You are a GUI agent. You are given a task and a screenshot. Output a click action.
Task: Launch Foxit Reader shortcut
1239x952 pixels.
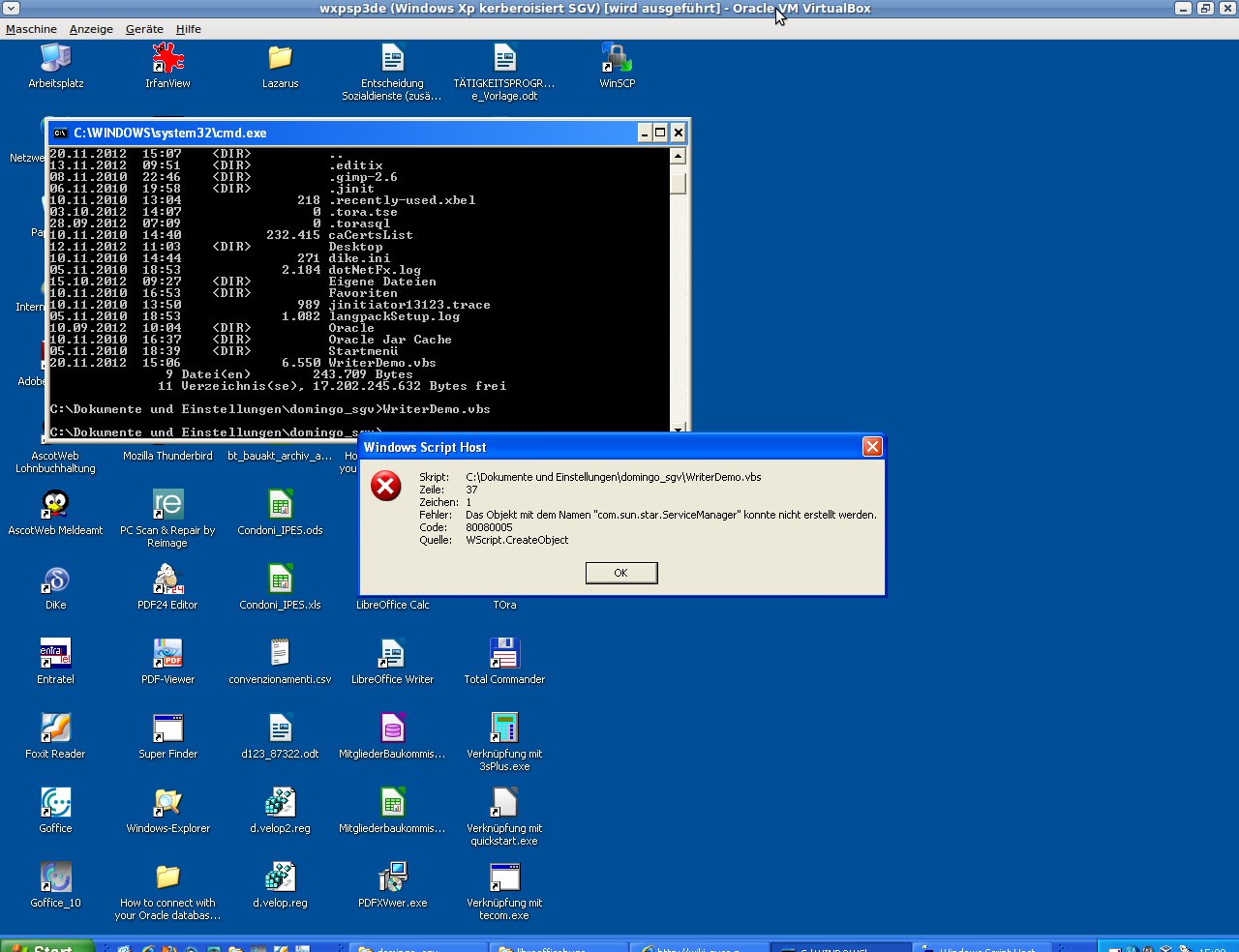pyautogui.click(x=55, y=729)
